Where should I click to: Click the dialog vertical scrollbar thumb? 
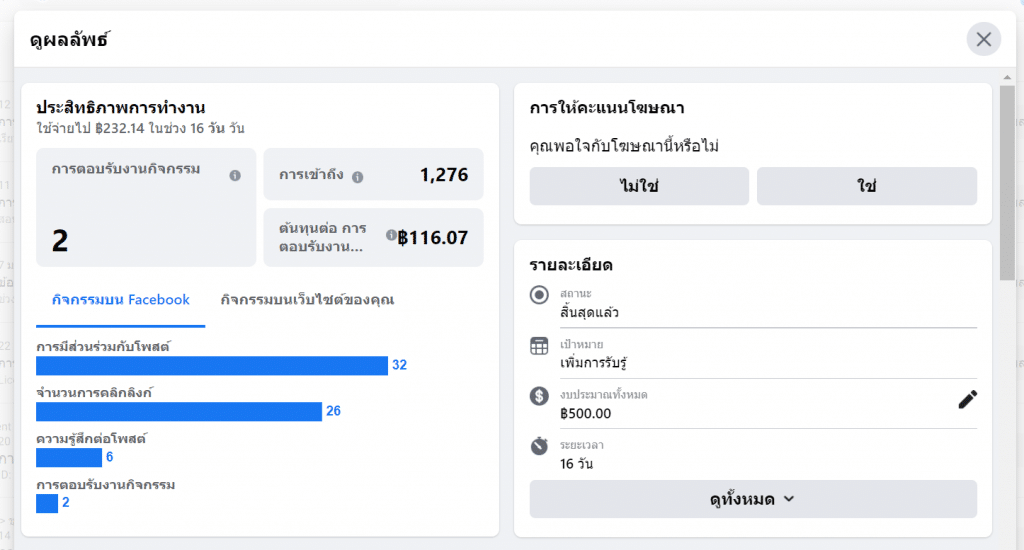[x=1007, y=183]
